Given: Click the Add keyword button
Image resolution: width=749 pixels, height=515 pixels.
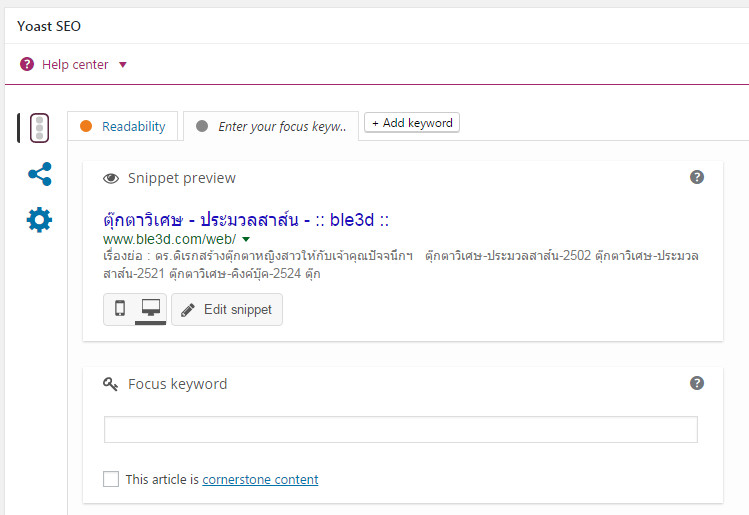Looking at the screenshot, I should coord(412,123).
